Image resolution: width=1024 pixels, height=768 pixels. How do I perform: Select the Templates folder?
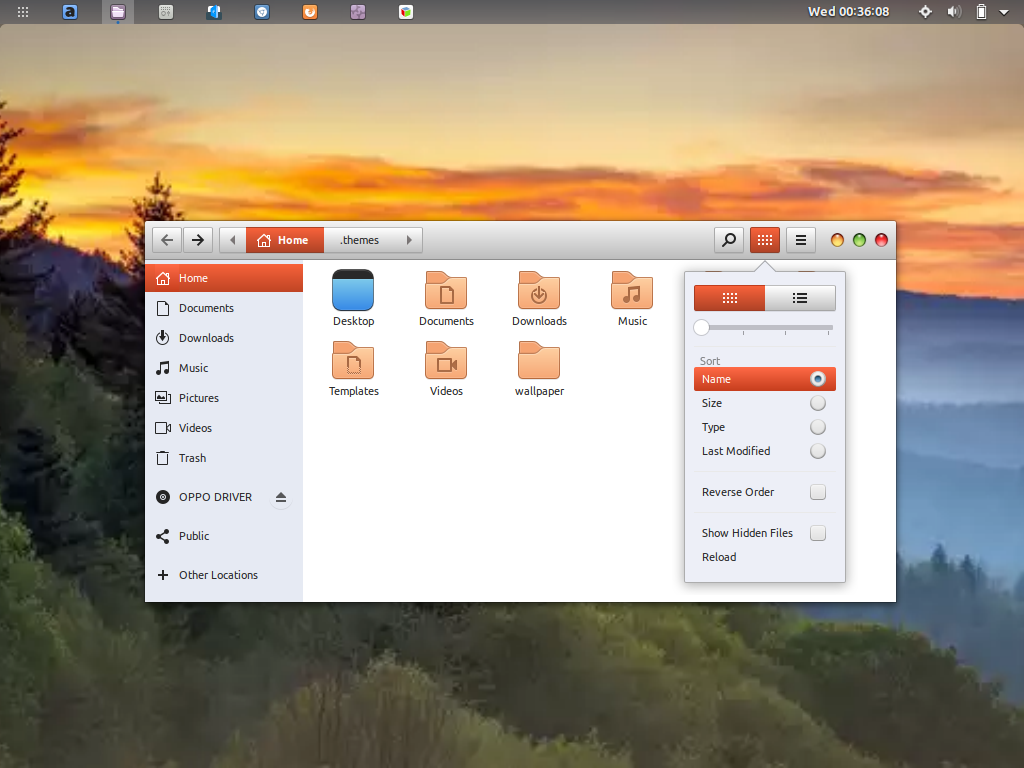(353, 369)
